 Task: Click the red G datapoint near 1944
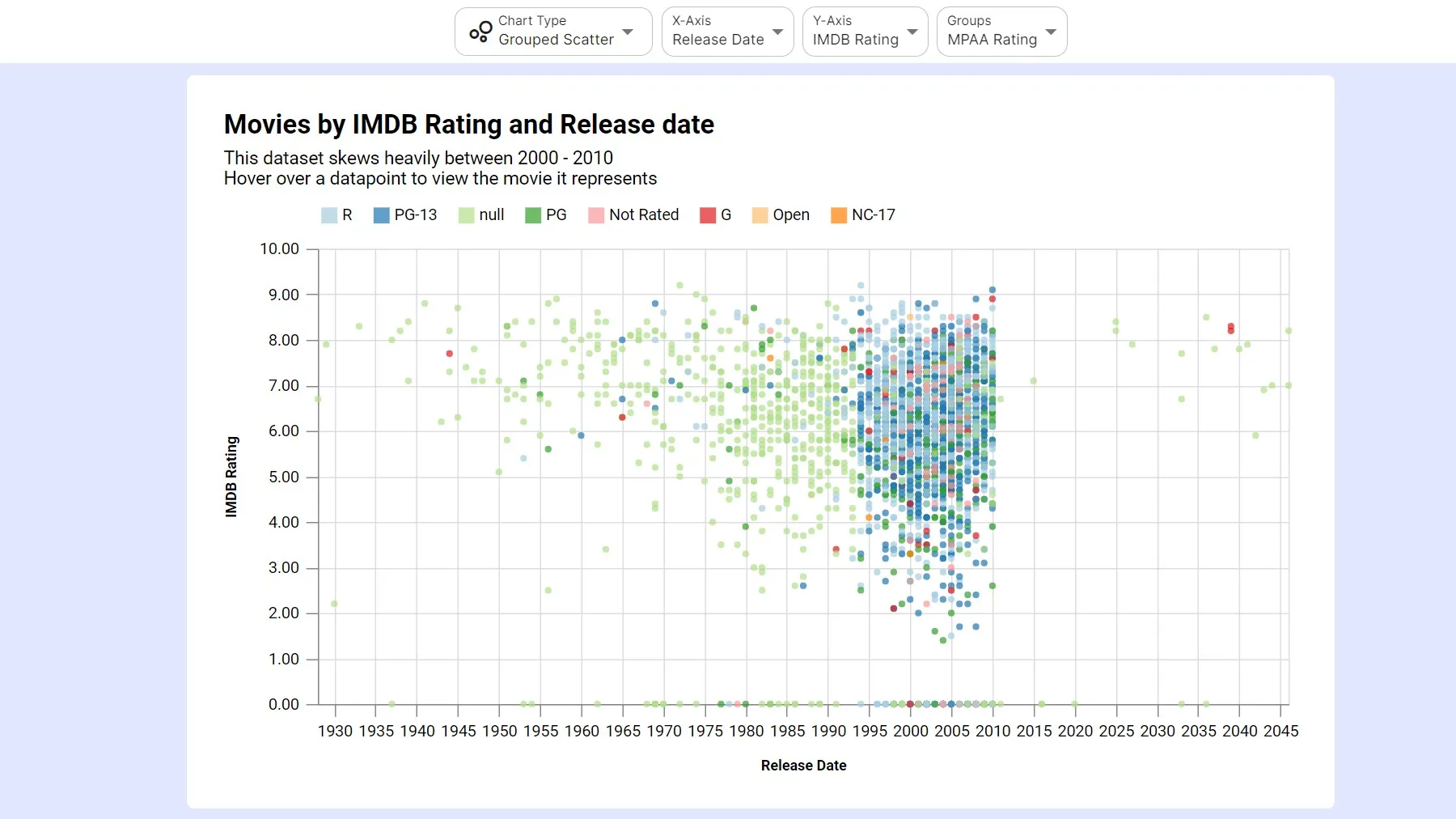click(449, 354)
